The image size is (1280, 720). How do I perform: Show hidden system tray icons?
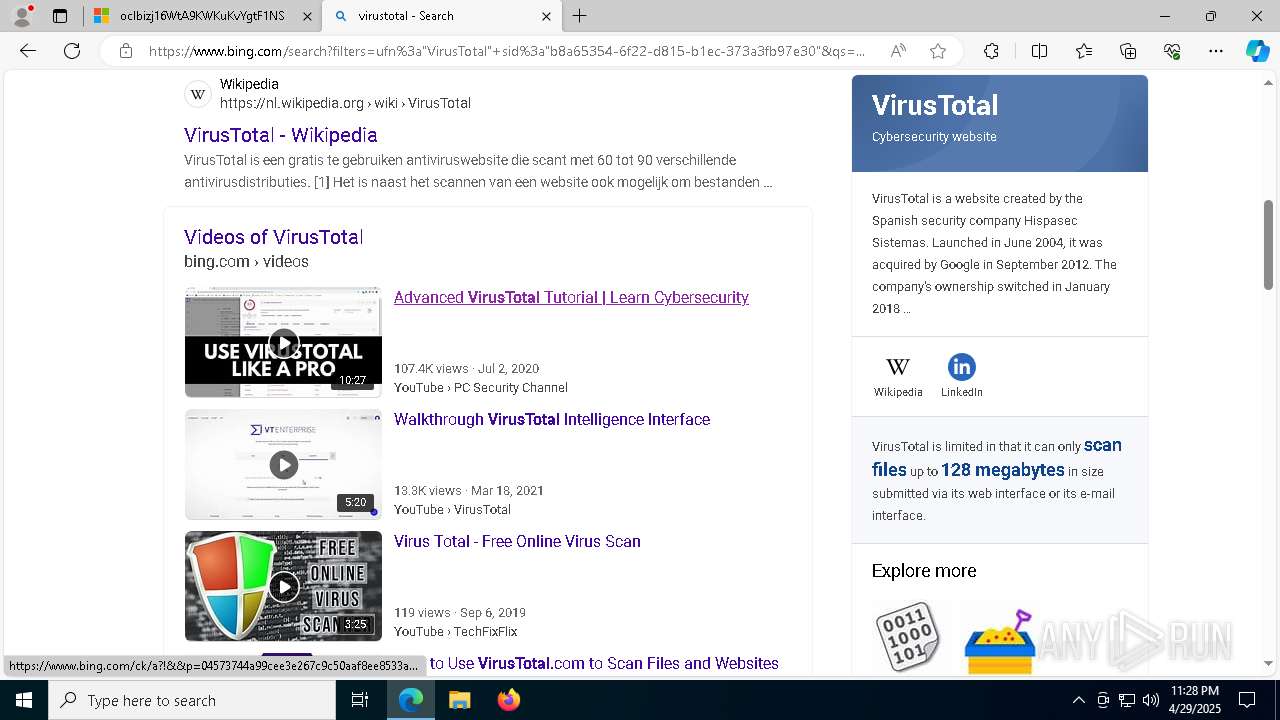[1078, 700]
